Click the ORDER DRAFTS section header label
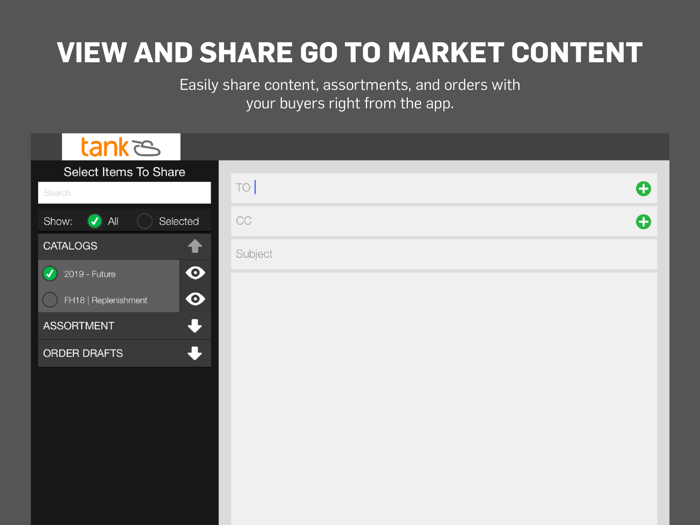The image size is (700, 525). click(x=83, y=353)
